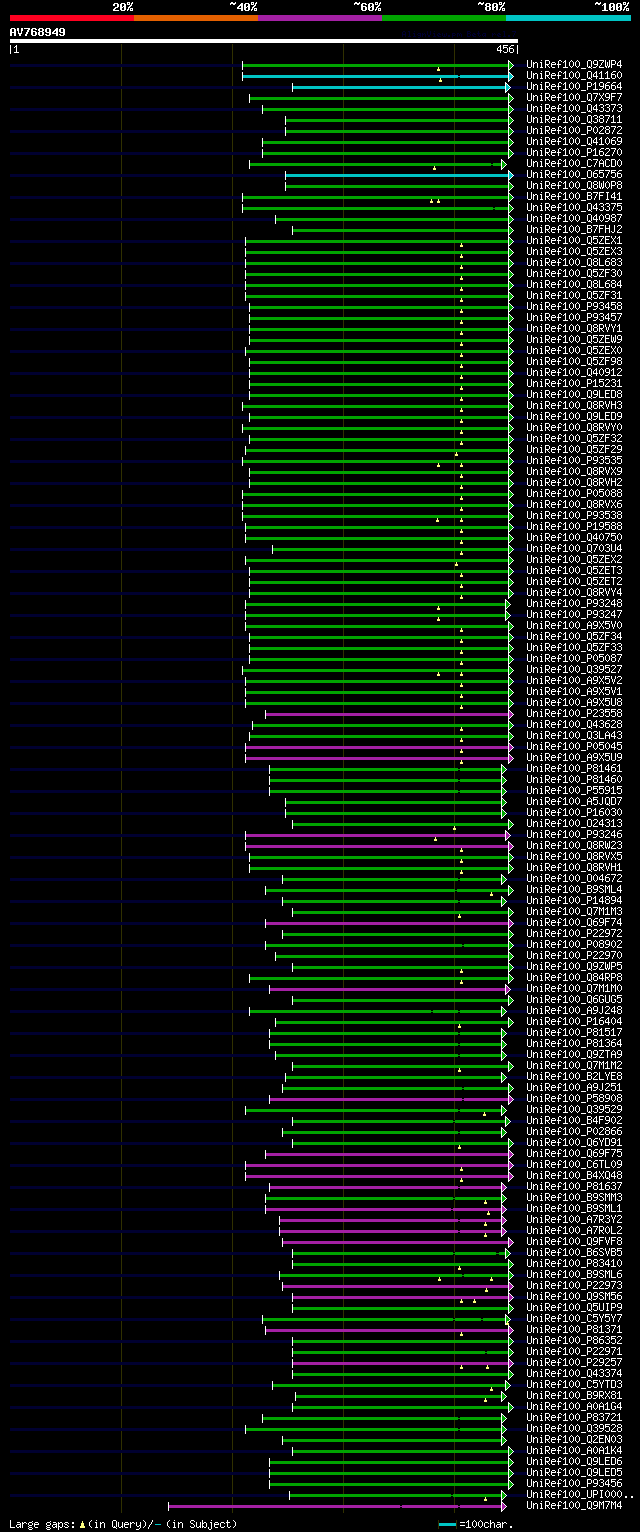Select the UniRef100_A7R3Y2 label
Screen dimensions: 640x1532
coord(573,1219)
